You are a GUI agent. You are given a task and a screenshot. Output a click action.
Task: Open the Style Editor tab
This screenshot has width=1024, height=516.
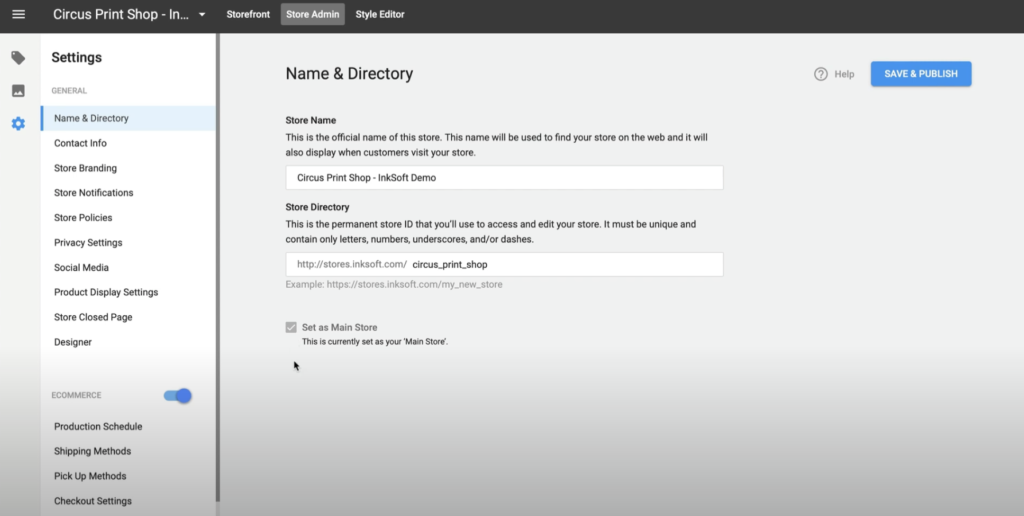(x=380, y=14)
